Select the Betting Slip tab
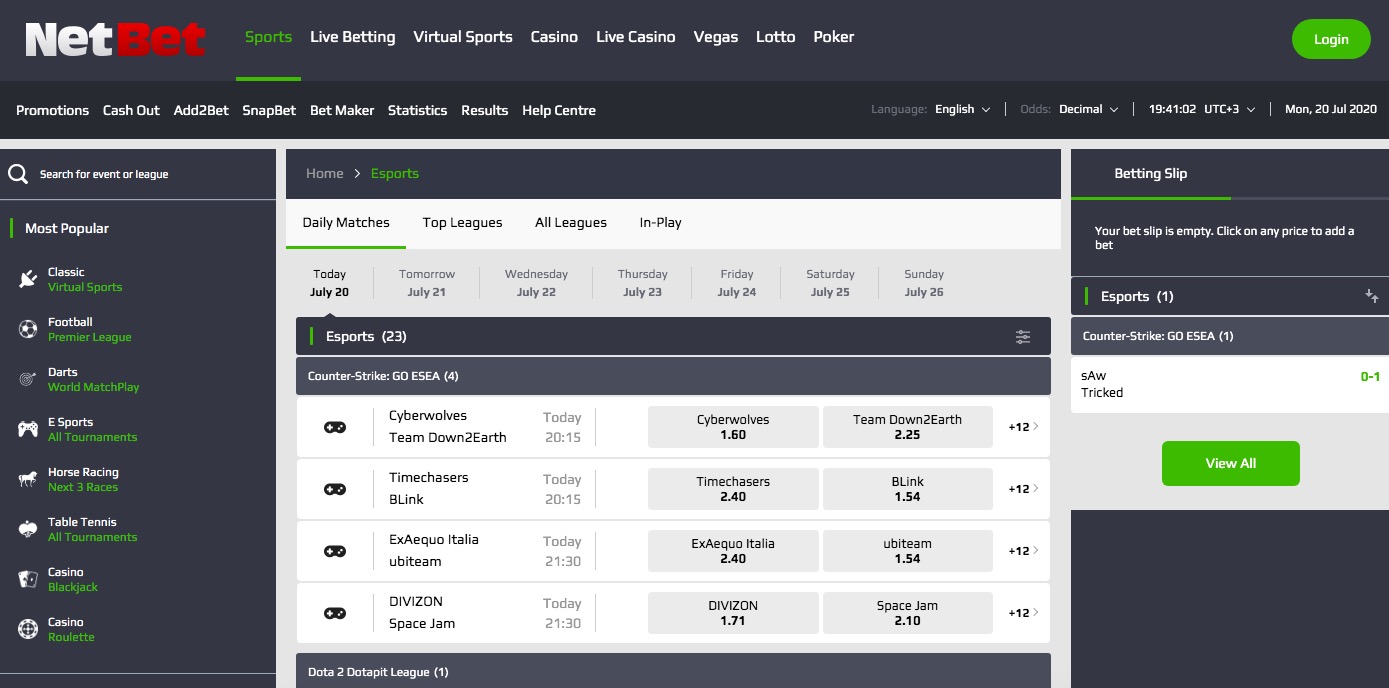Viewport: 1389px width, 688px height. [x=1151, y=174]
